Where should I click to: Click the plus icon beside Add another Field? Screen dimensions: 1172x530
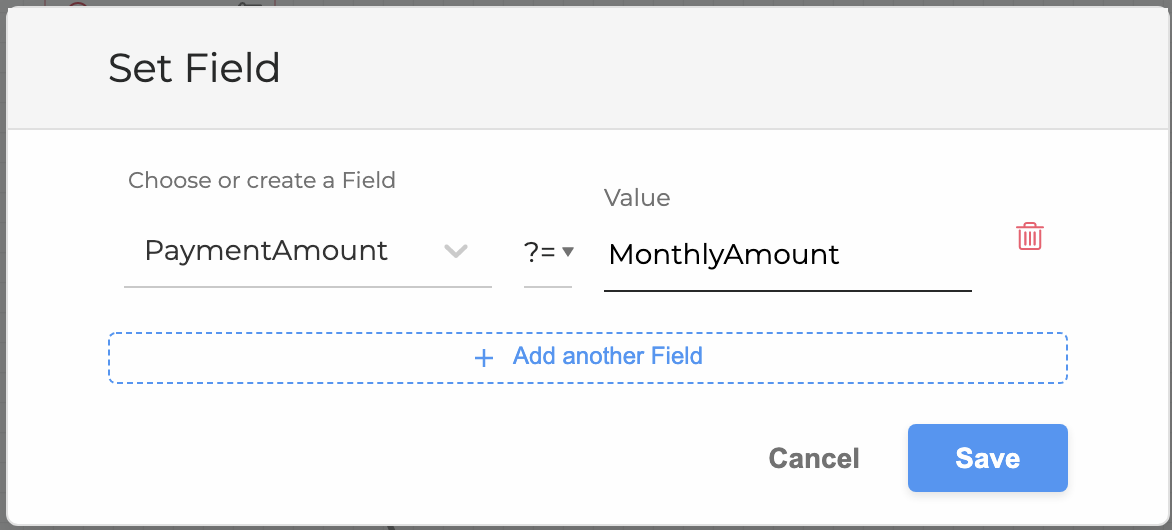click(x=484, y=358)
